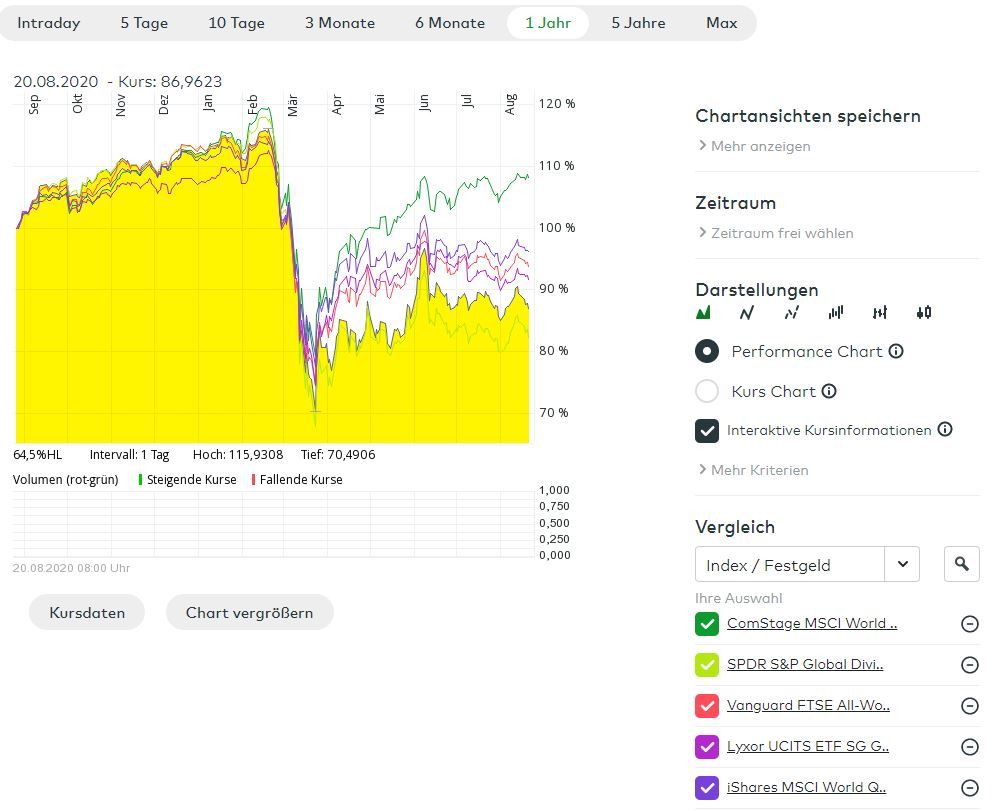Viewport: 995px width, 811px height.
Task: Click the Kursdaten button
Action: point(87,613)
